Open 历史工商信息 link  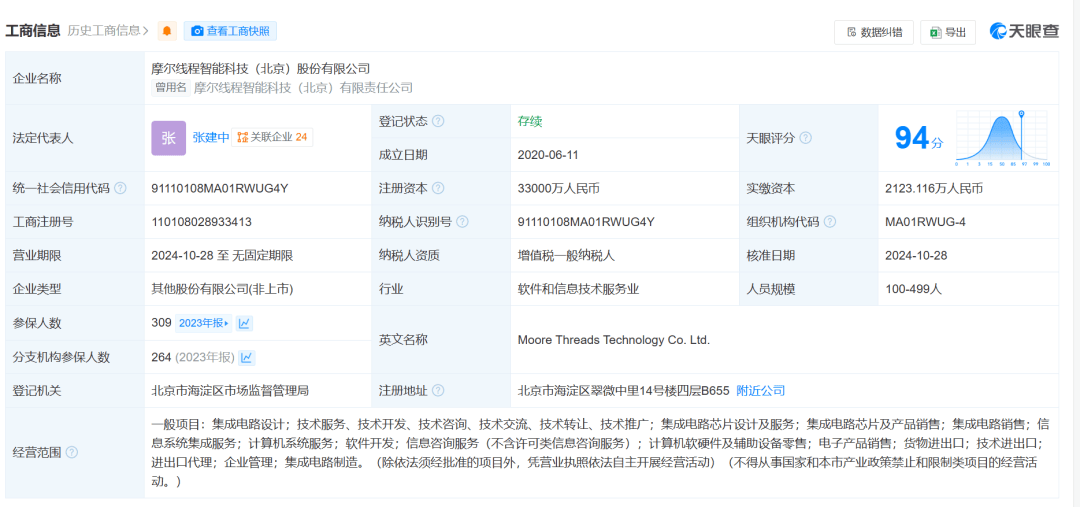pyautogui.click(x=108, y=31)
